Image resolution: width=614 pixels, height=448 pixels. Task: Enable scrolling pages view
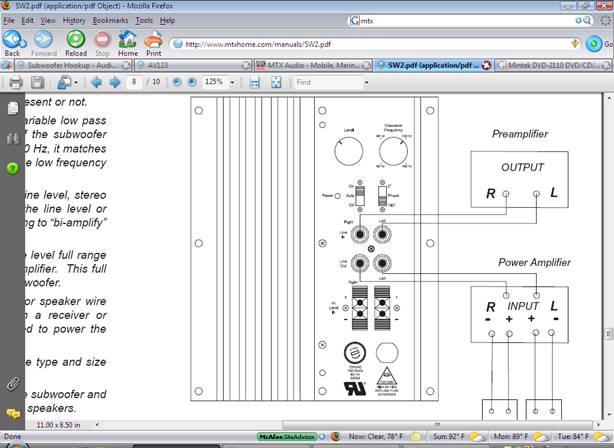pos(255,82)
